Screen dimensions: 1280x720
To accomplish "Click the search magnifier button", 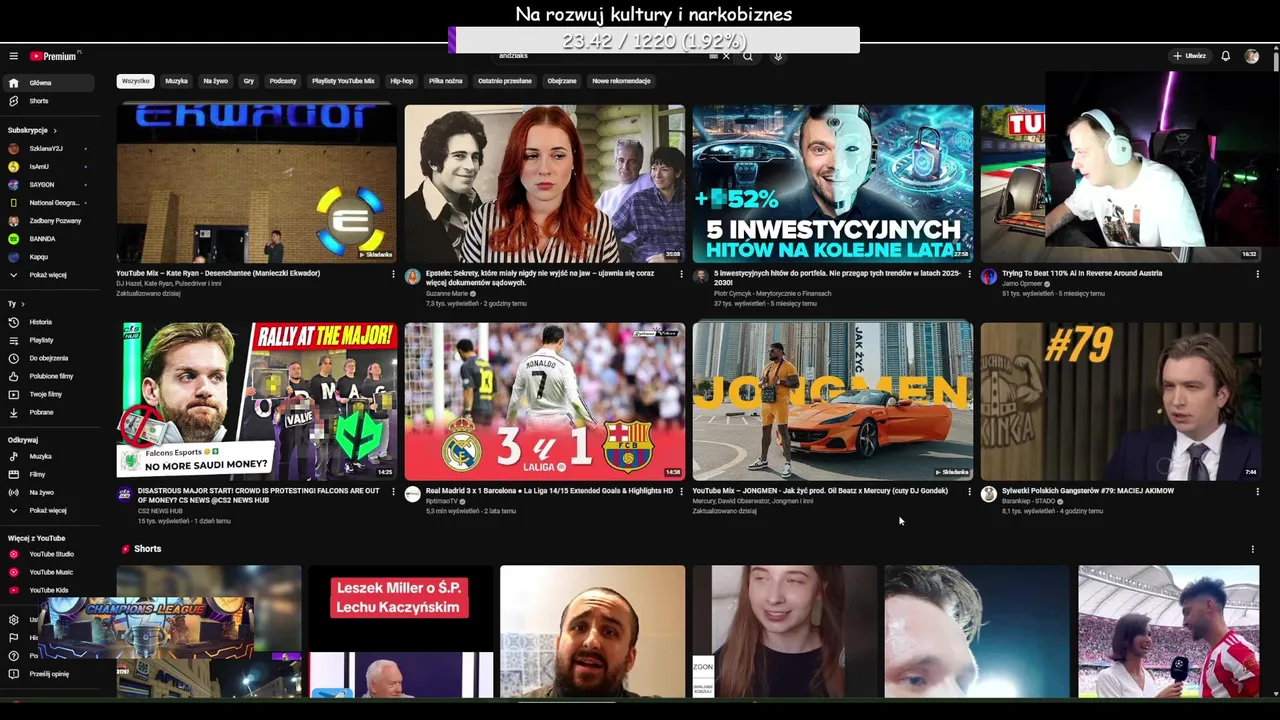I will click(x=747, y=56).
